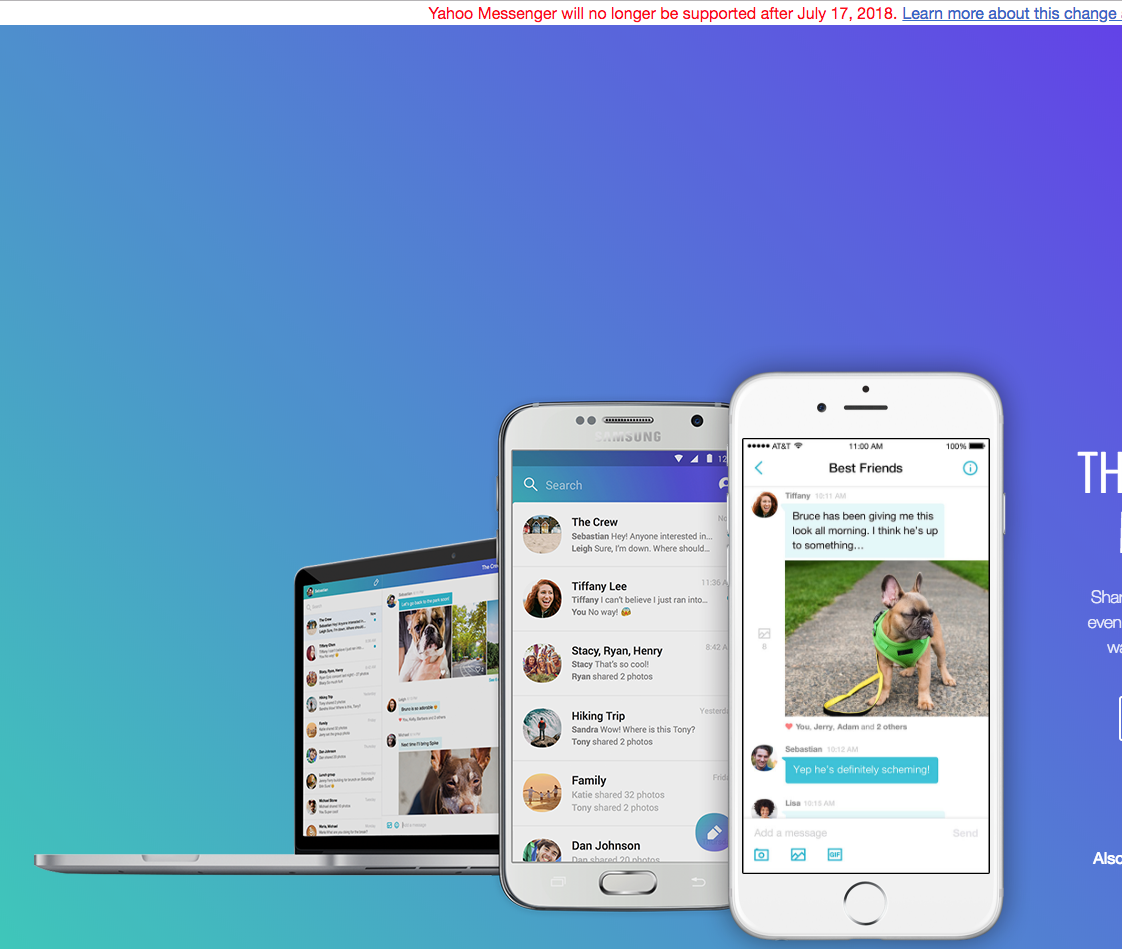Screen dimensions: 1122x949
Task: Click the compose pencil icon on laptop screen
Action: click(x=377, y=582)
